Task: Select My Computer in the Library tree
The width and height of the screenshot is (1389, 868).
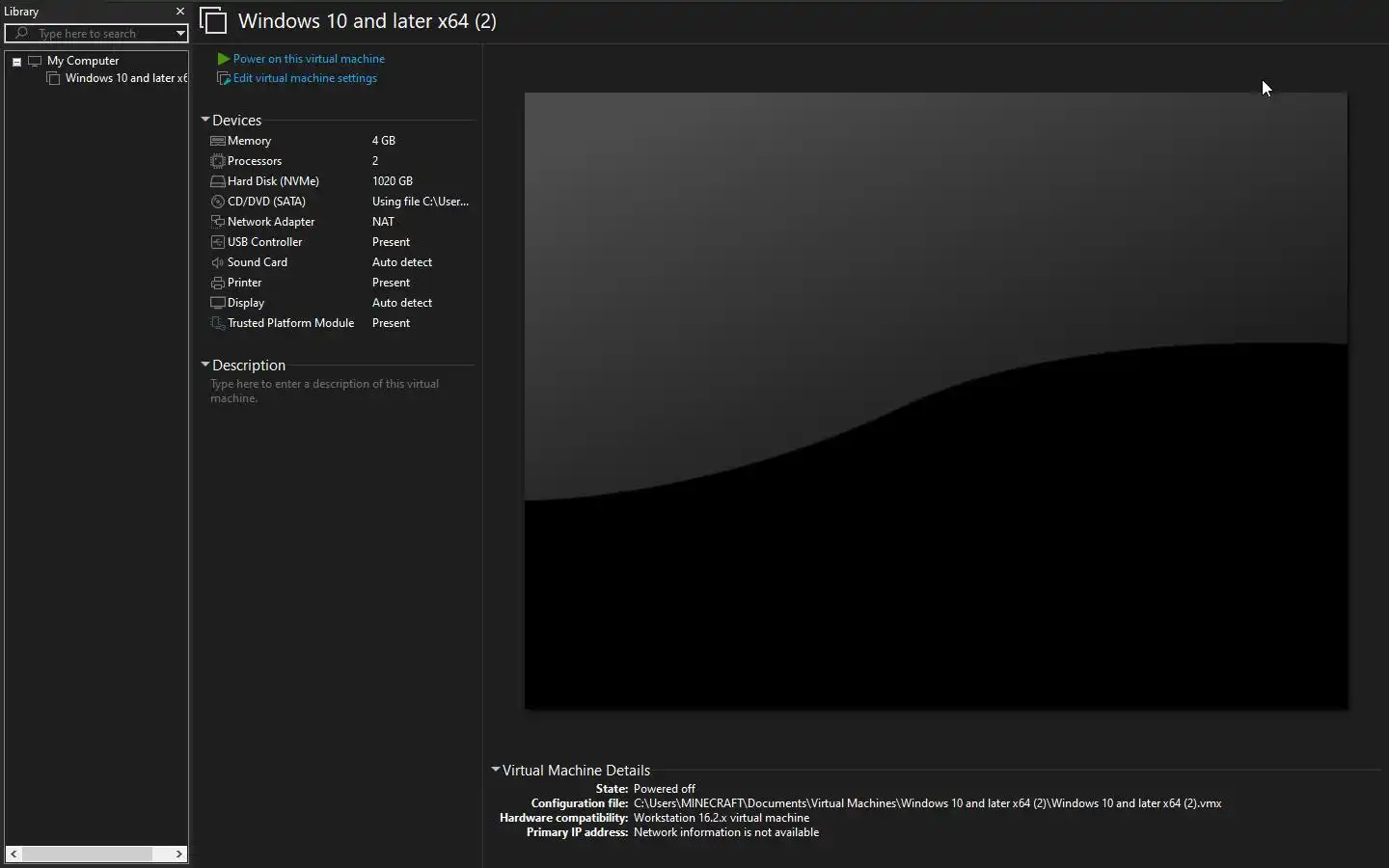Action: [83, 61]
